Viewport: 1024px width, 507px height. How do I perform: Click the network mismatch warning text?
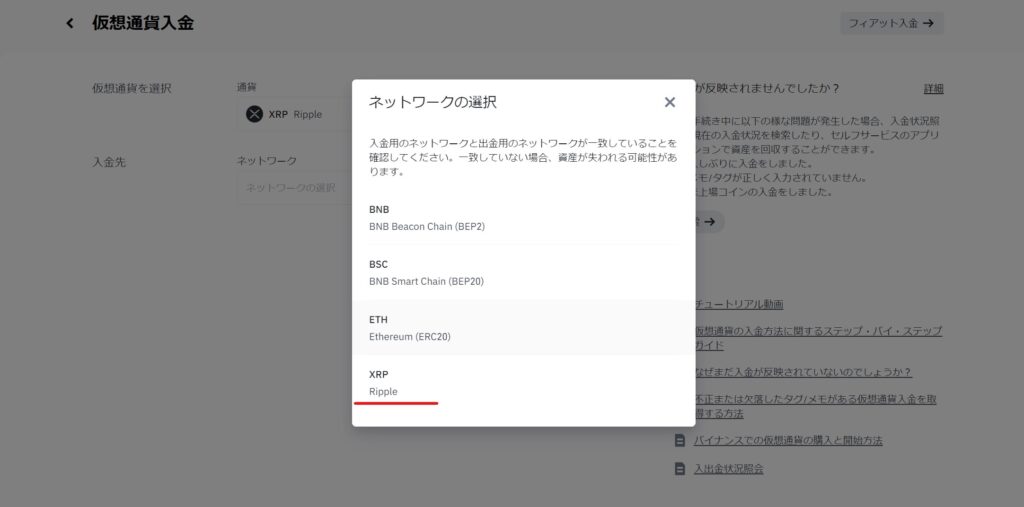coord(523,157)
